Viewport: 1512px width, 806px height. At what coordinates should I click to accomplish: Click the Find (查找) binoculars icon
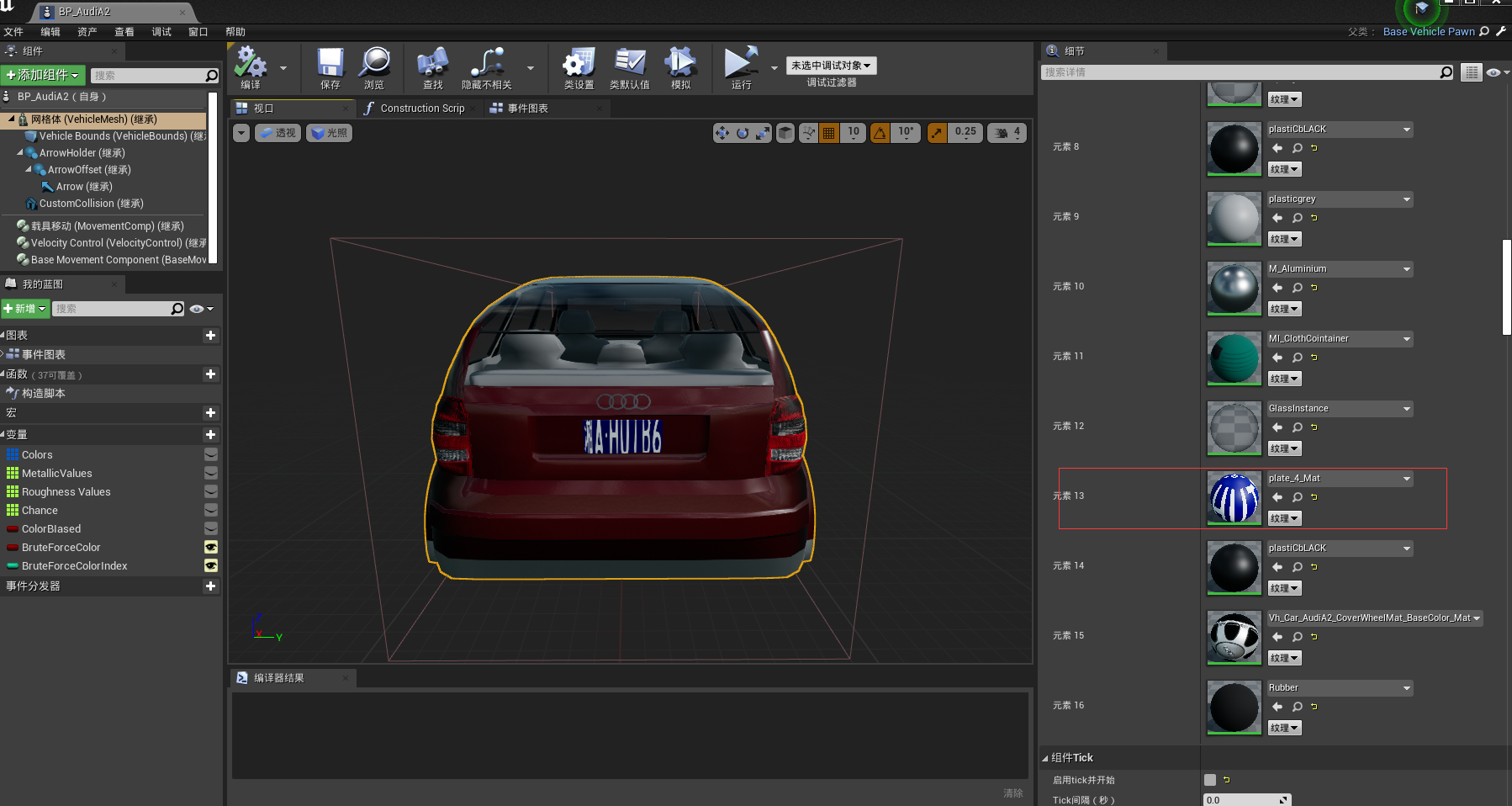pos(432,64)
